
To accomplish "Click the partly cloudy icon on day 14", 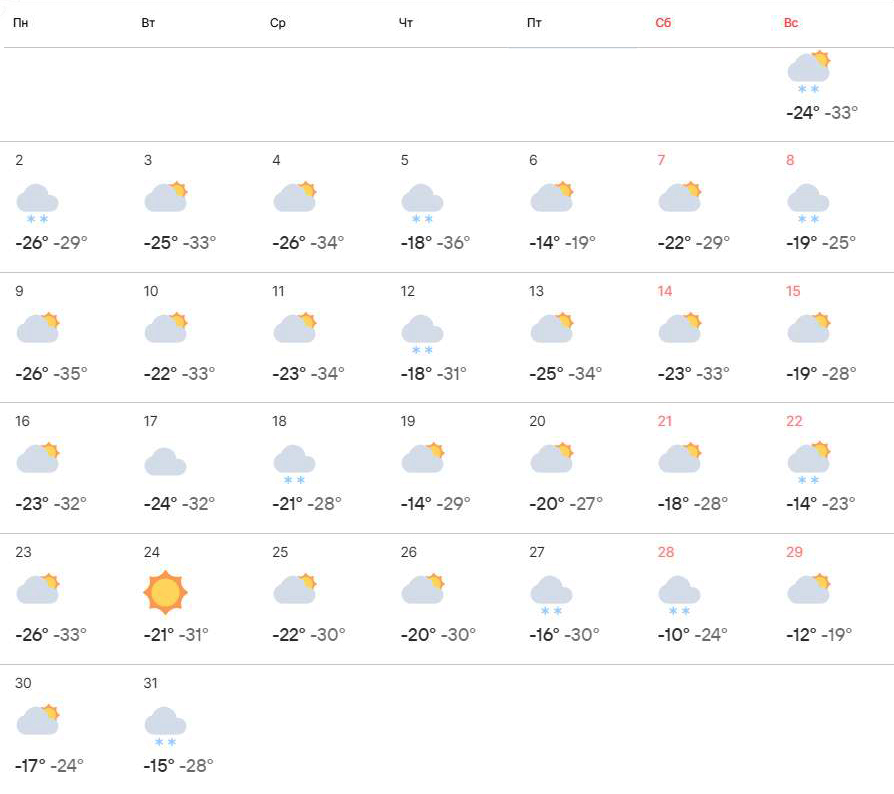I will coord(680,327).
